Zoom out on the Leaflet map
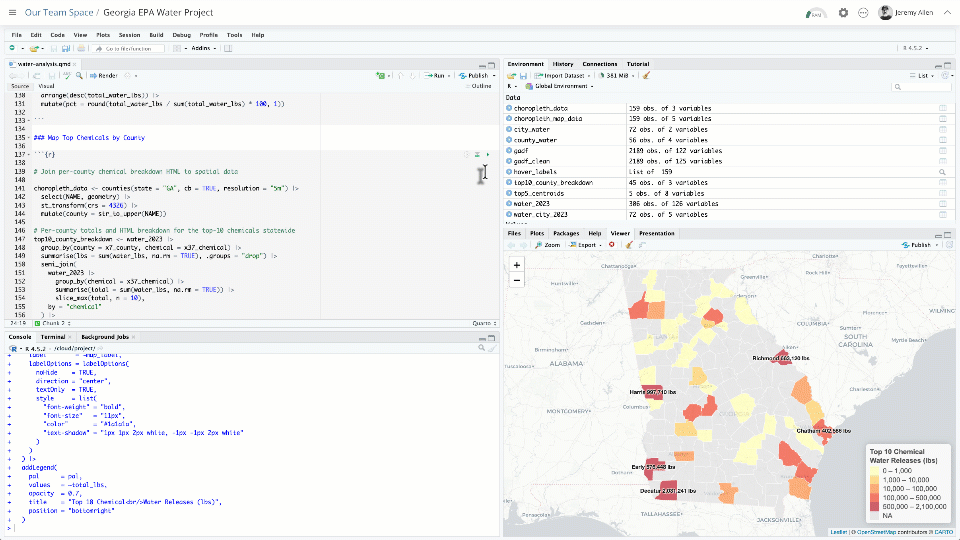 click(x=516, y=280)
